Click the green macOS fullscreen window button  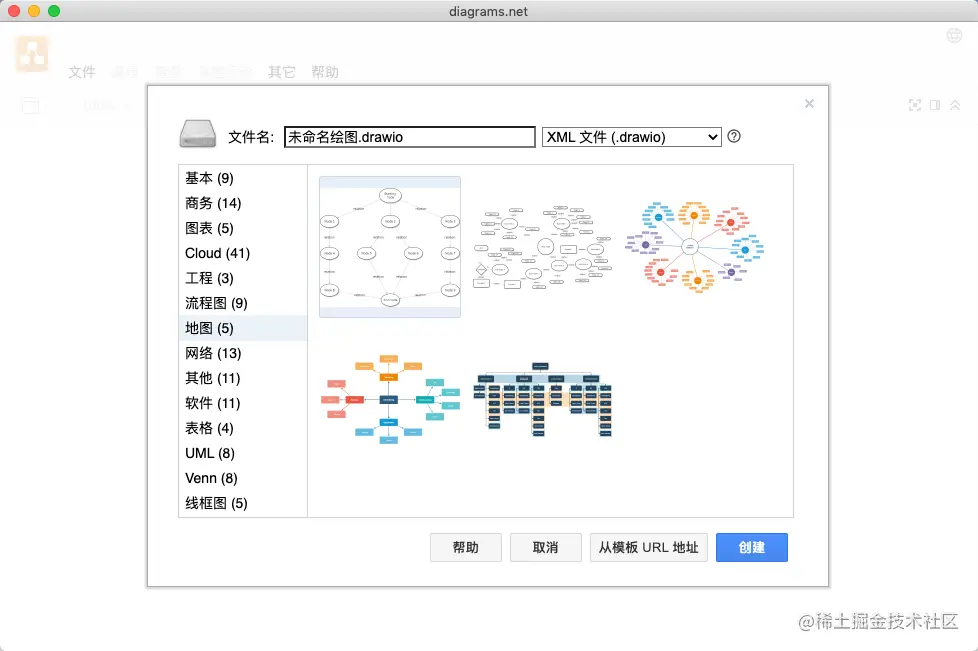point(54,11)
